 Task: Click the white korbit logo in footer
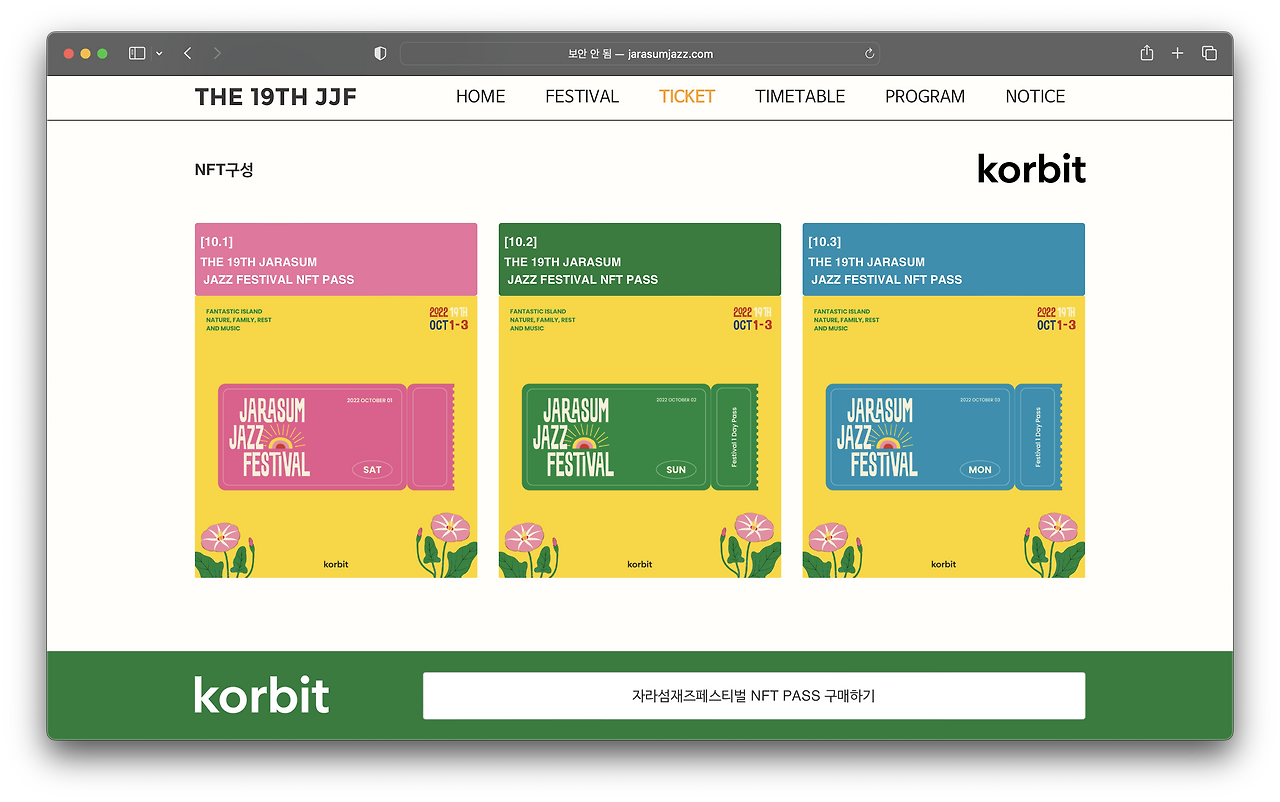point(262,694)
